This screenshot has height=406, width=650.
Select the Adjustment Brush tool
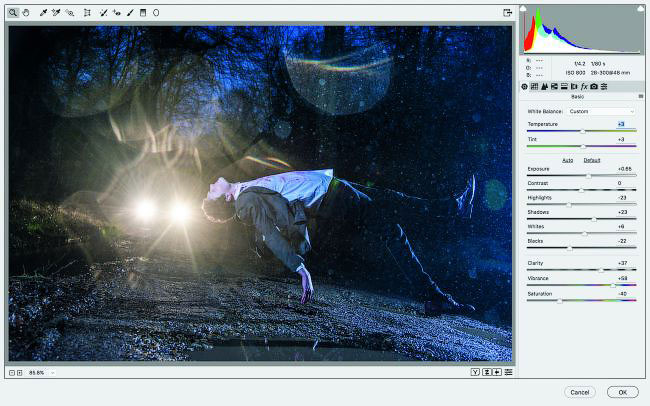click(130, 13)
